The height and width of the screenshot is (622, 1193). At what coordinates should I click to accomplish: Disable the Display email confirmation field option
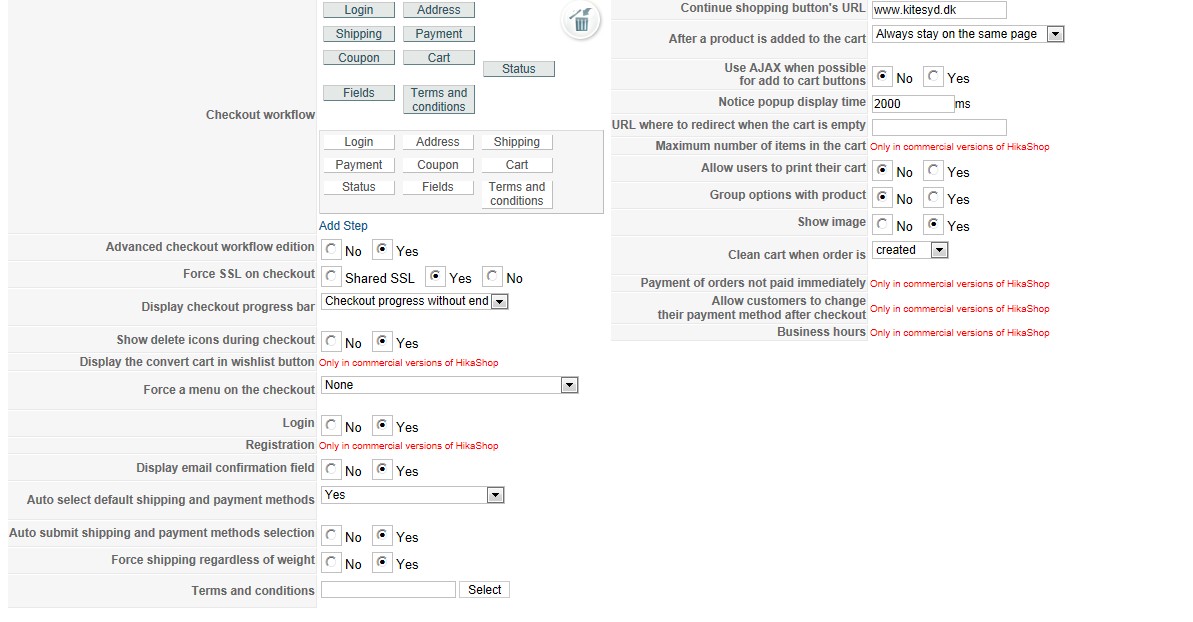click(332, 470)
